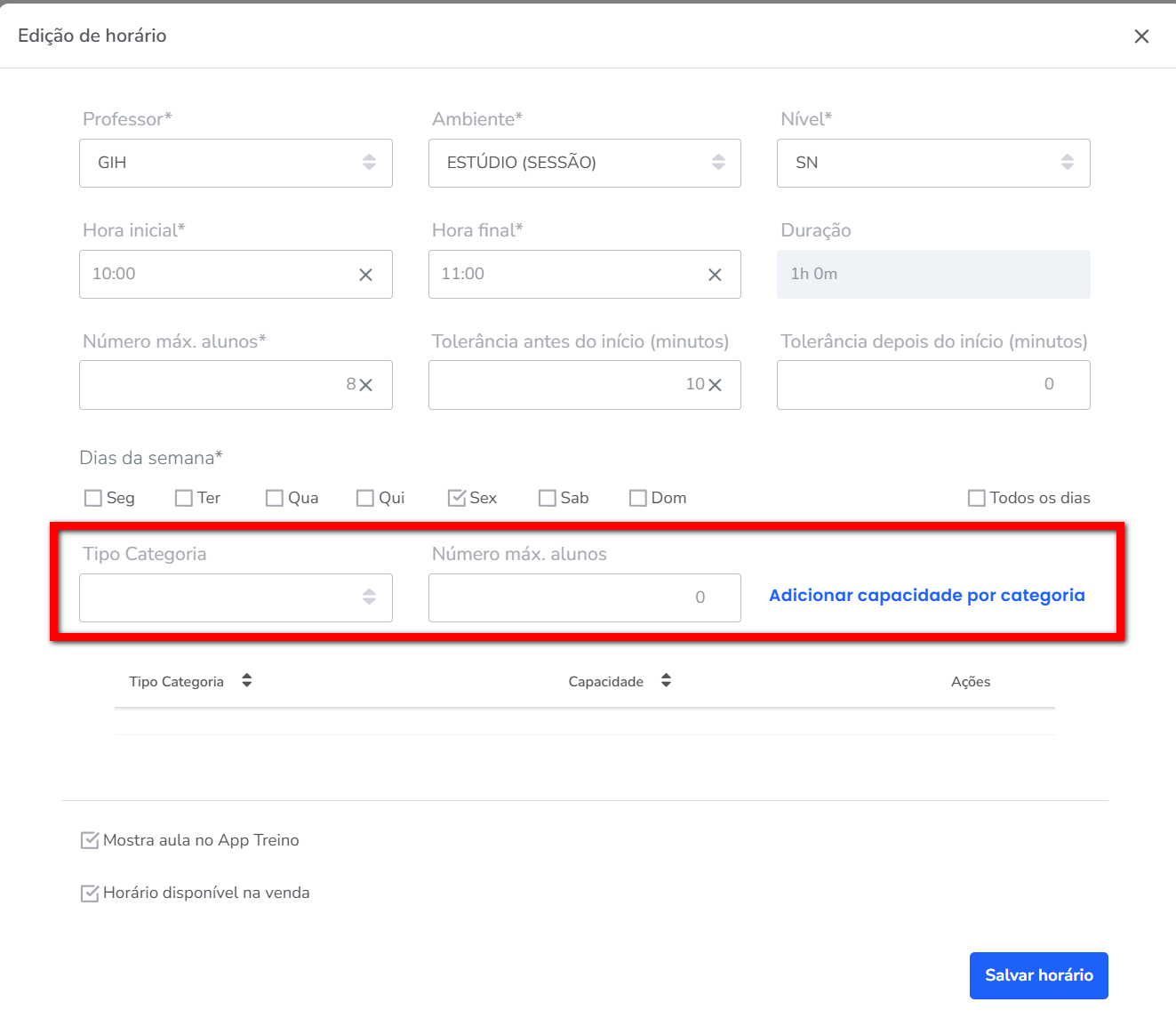Uncheck the Sex weekday checkbox
This screenshot has width=1176, height=1026.
(457, 498)
